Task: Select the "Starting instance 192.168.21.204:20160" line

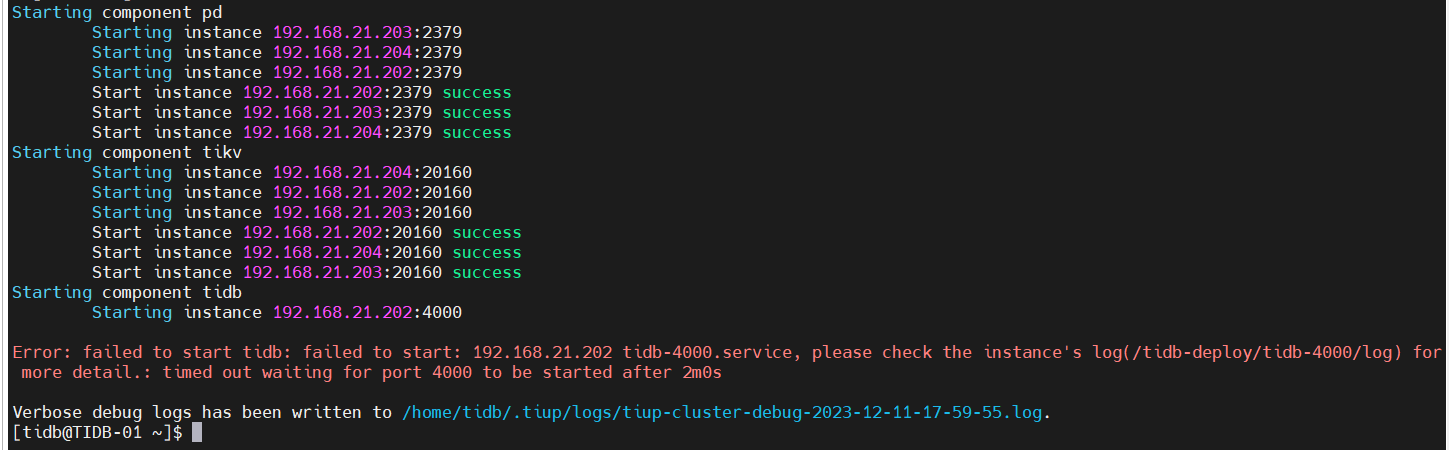Action: [x=282, y=172]
